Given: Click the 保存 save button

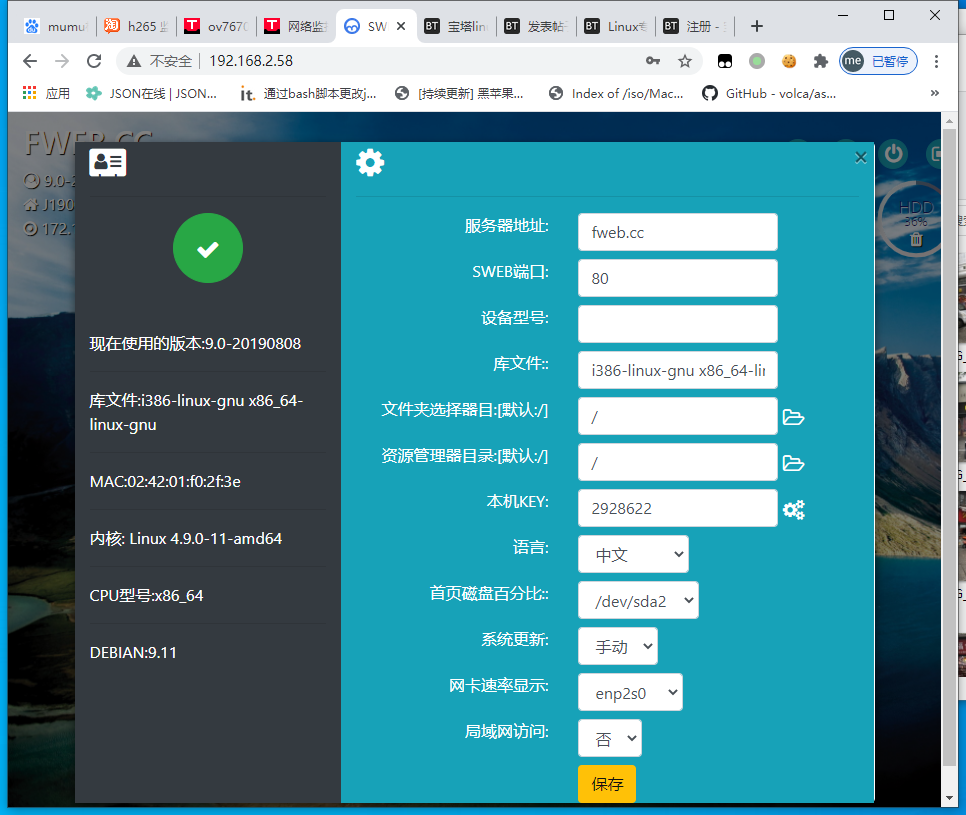Looking at the screenshot, I should [x=607, y=784].
